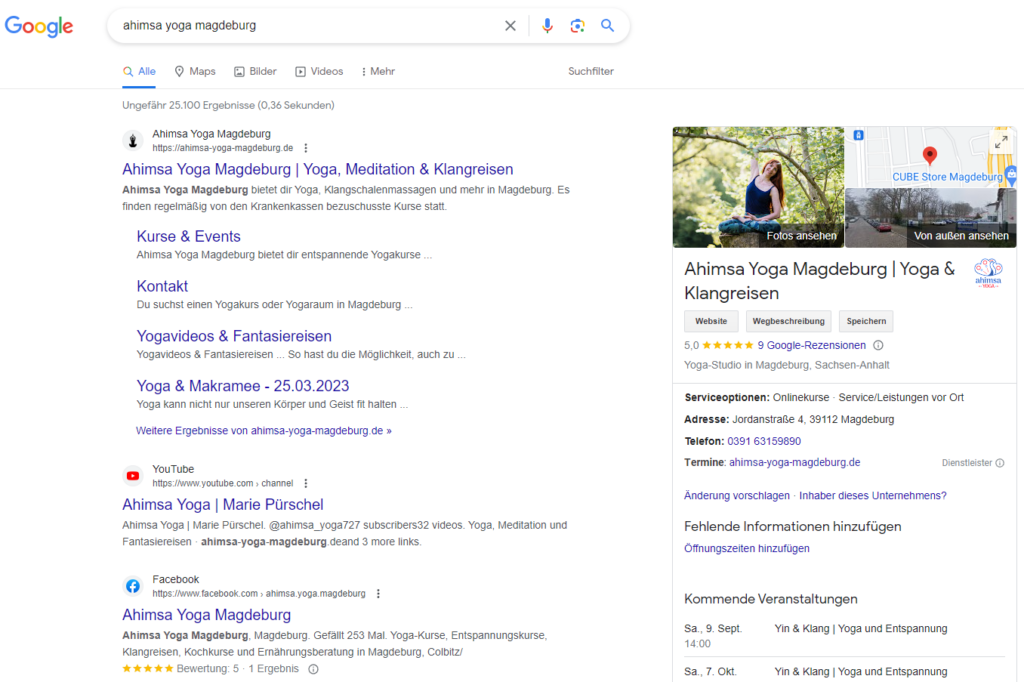Start voice search with microphone icon

coord(547,25)
